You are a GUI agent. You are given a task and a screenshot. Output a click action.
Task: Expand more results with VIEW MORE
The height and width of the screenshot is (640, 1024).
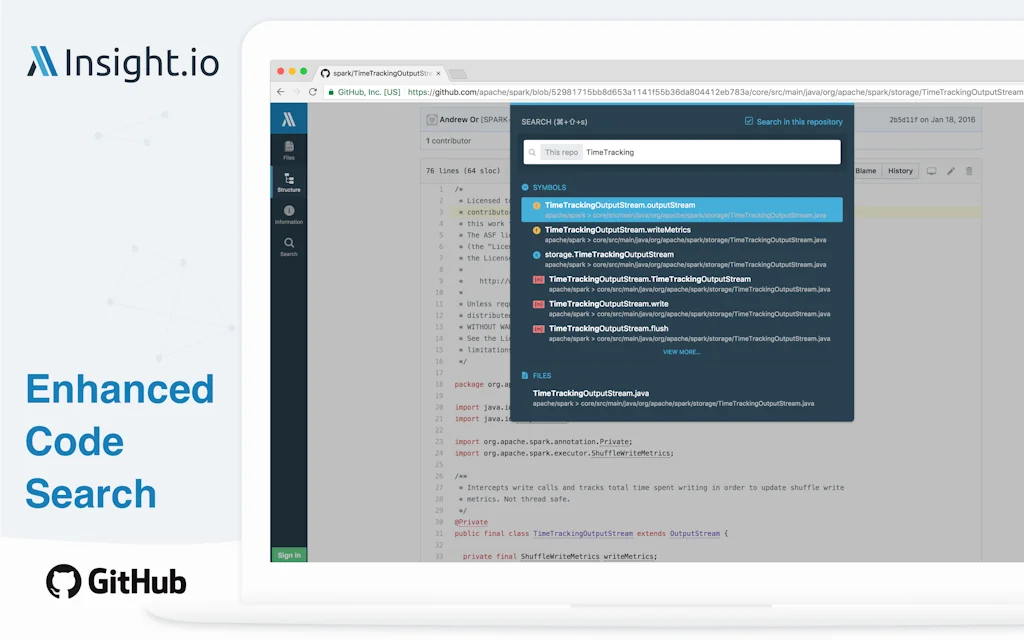[681, 352]
